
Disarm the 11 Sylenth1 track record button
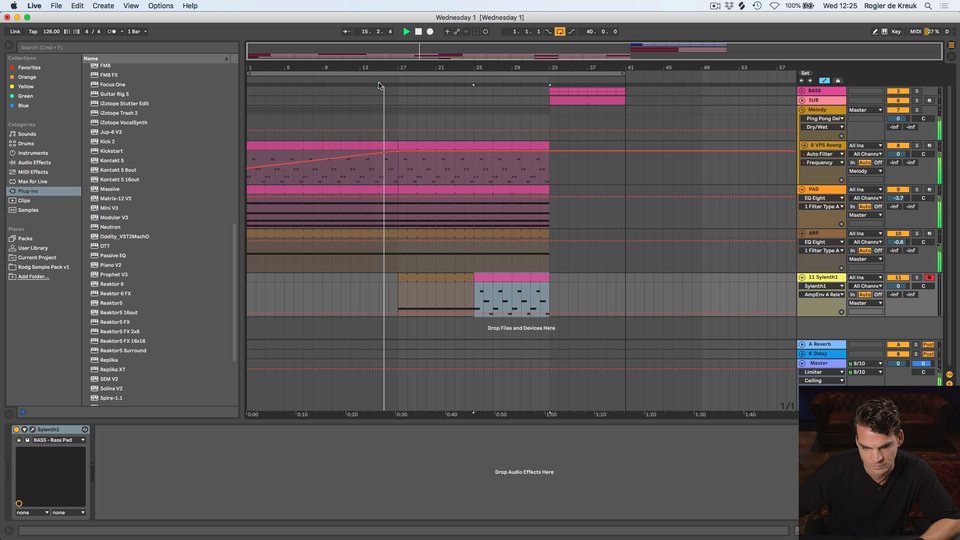coord(929,277)
